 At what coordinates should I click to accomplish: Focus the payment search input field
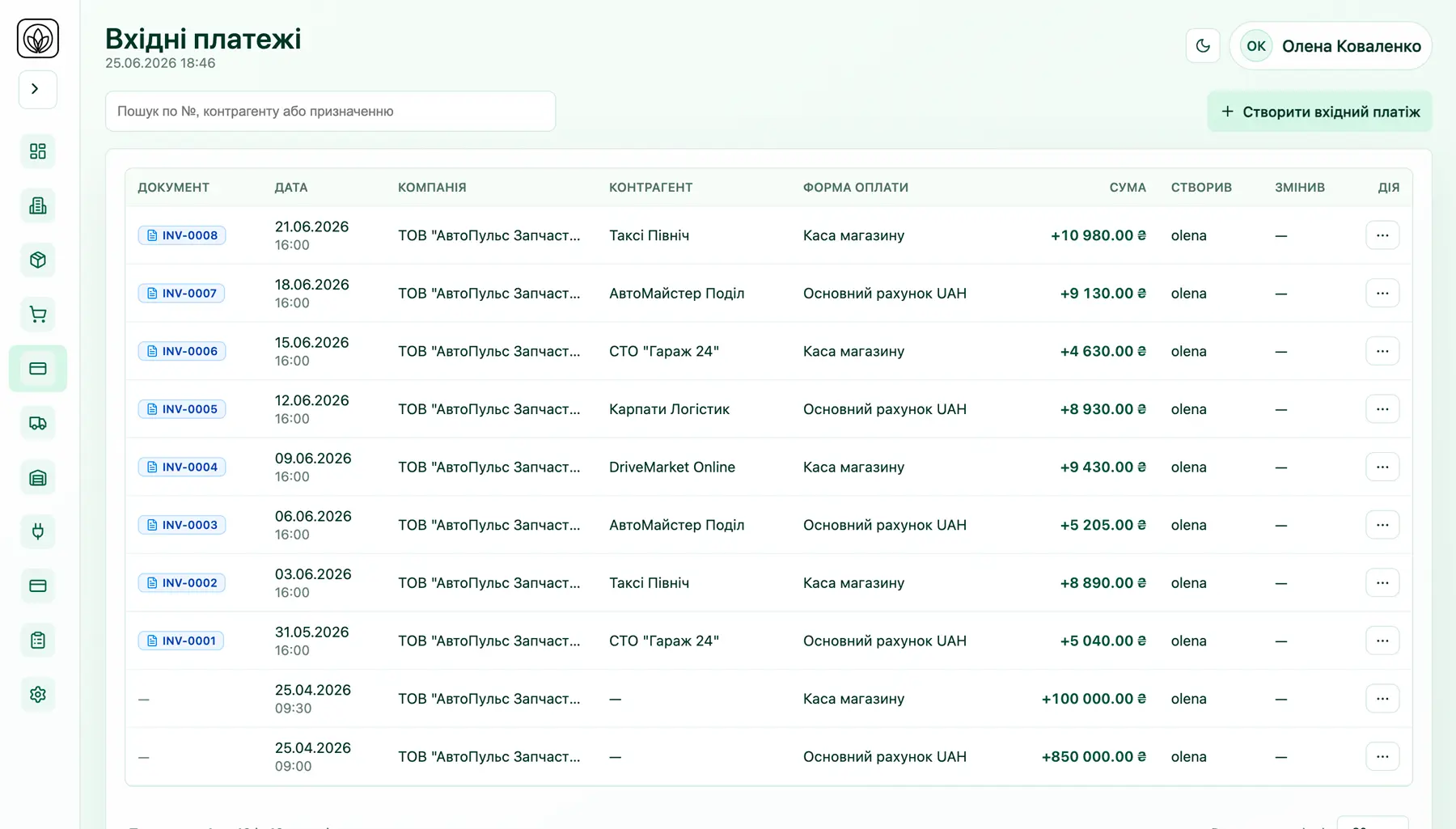pyautogui.click(x=330, y=111)
